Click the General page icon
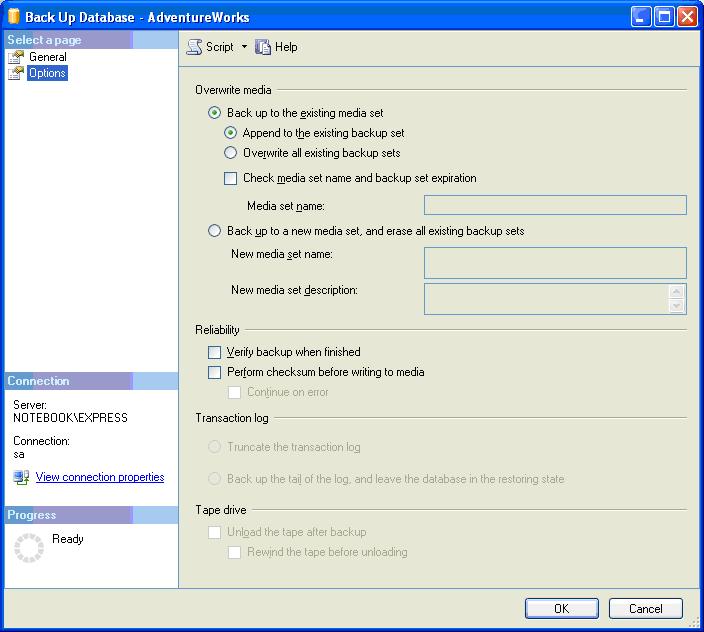The height and width of the screenshot is (632, 704). click(16, 57)
